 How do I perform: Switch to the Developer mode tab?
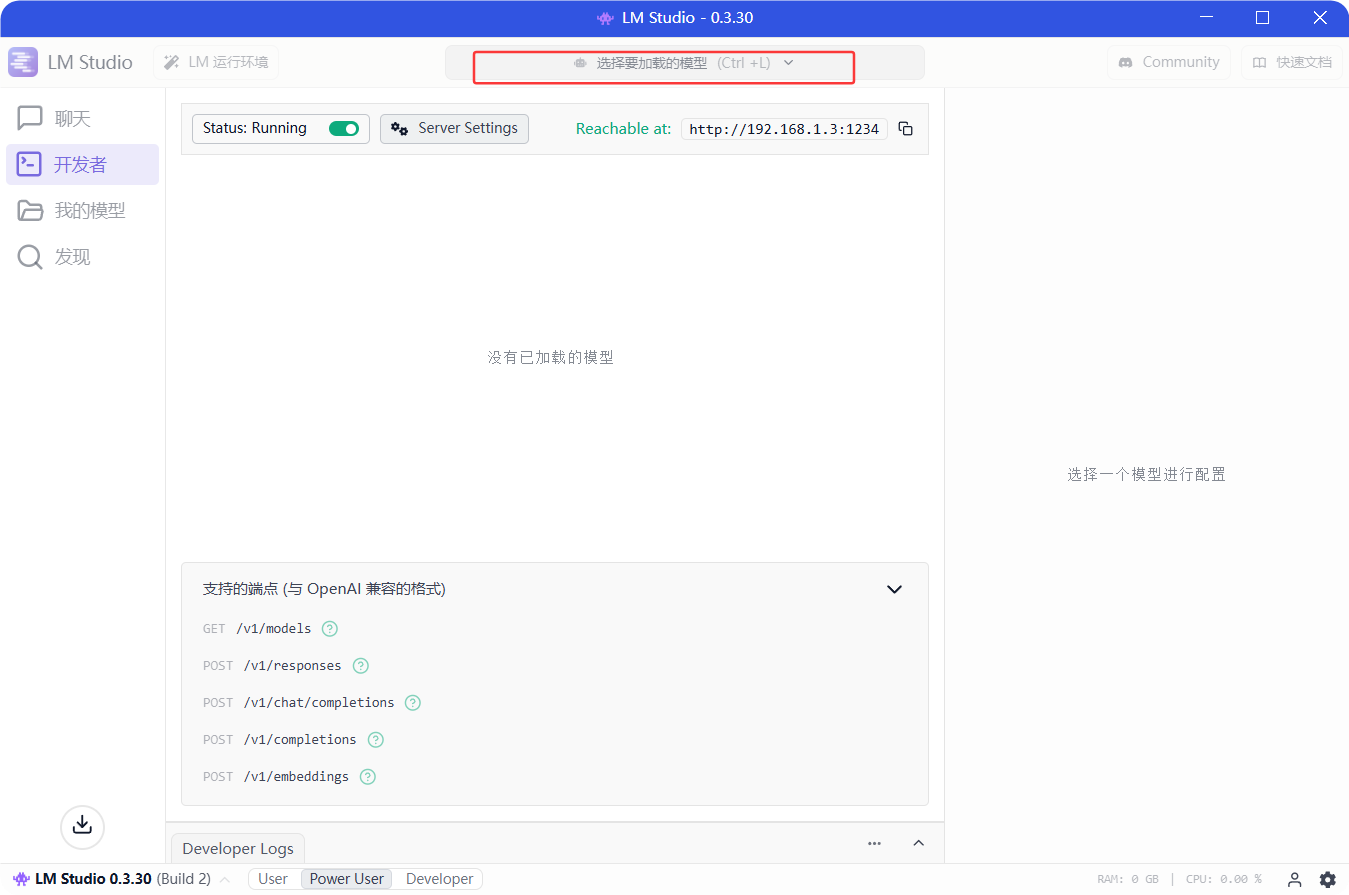[437, 878]
